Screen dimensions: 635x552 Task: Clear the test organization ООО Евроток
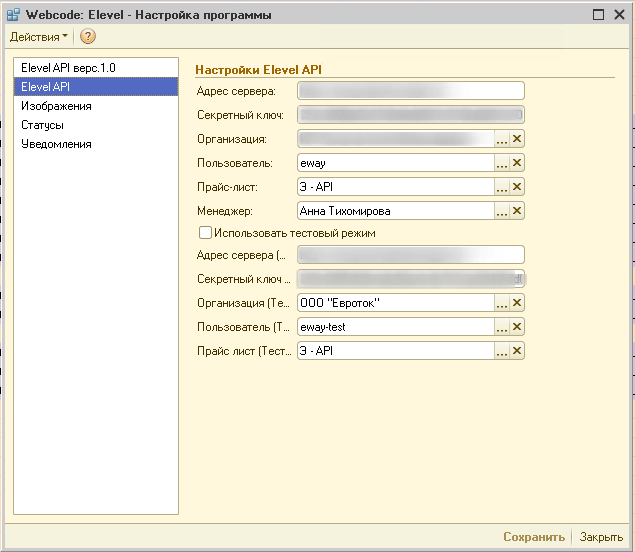pos(517,303)
